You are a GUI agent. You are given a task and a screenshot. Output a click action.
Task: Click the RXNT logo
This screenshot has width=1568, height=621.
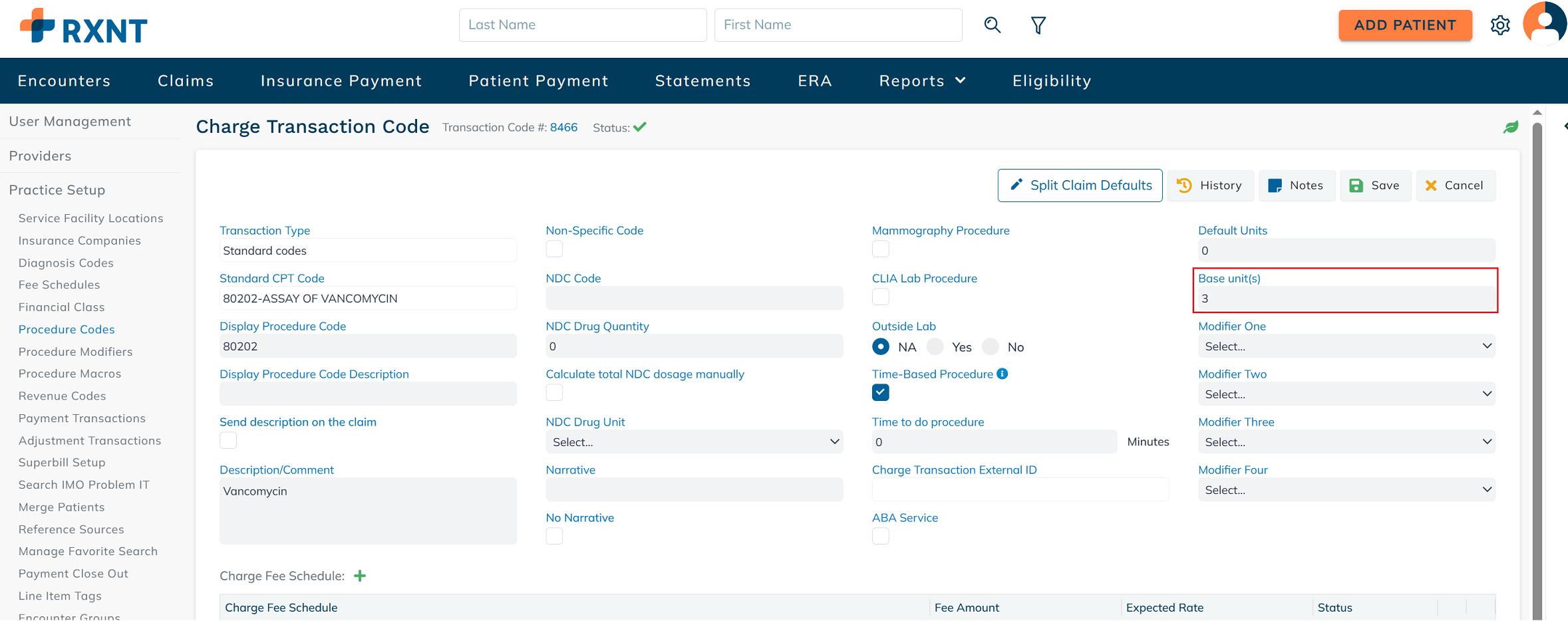coord(84,27)
